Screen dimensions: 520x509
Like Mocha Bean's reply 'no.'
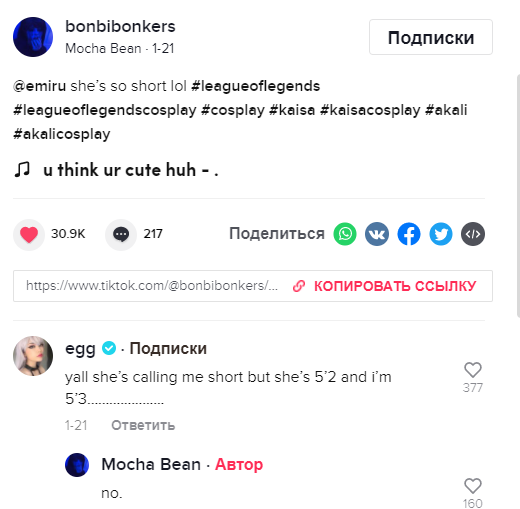[x=473, y=486]
